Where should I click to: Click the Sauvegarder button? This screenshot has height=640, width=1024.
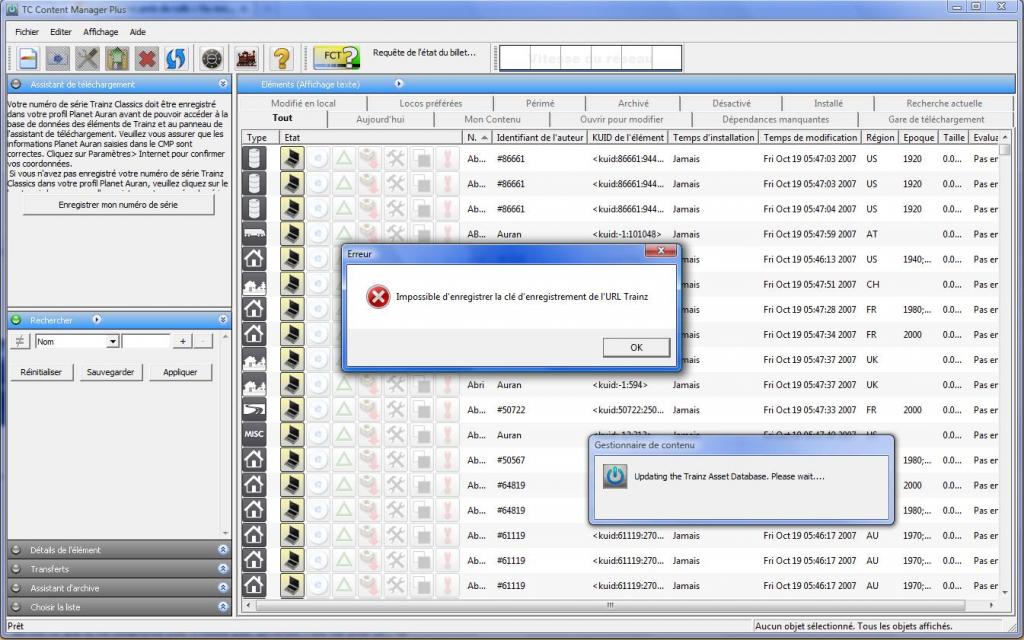point(110,372)
